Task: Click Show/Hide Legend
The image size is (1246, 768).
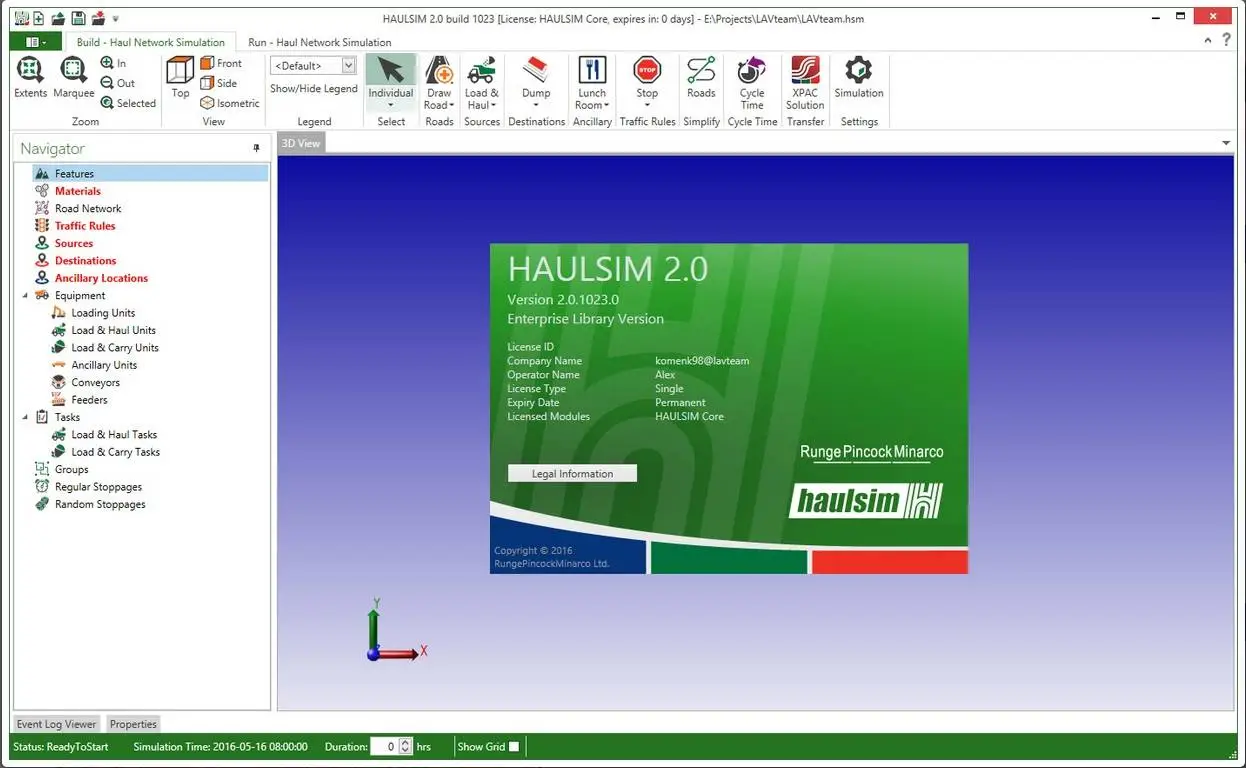Action: [x=313, y=88]
